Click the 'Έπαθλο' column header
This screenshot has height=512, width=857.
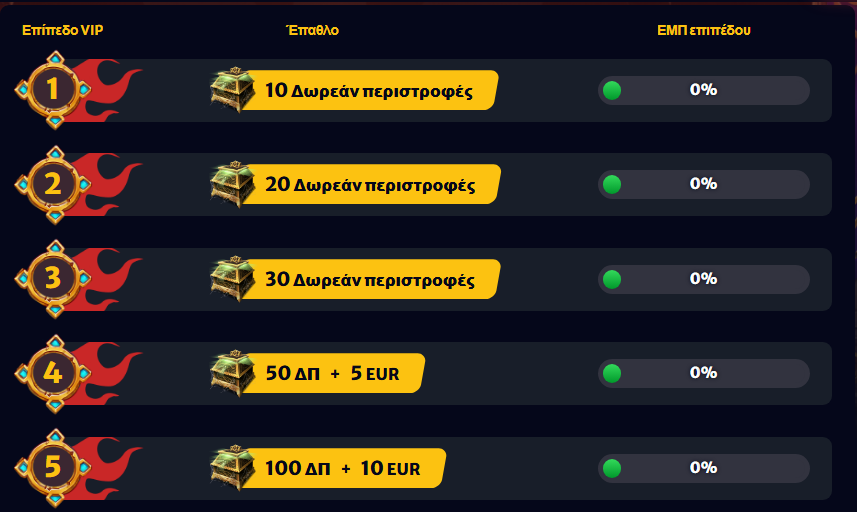(x=312, y=30)
